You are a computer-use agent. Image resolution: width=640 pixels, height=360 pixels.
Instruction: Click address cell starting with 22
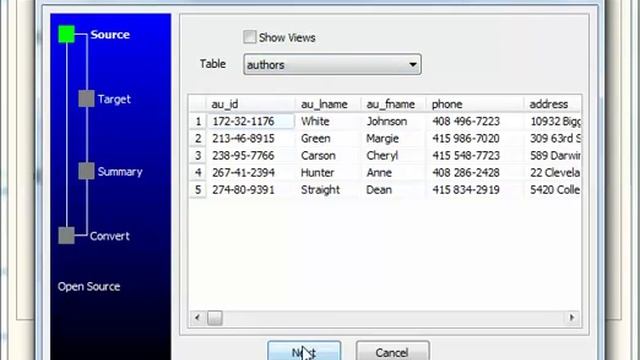click(553, 173)
